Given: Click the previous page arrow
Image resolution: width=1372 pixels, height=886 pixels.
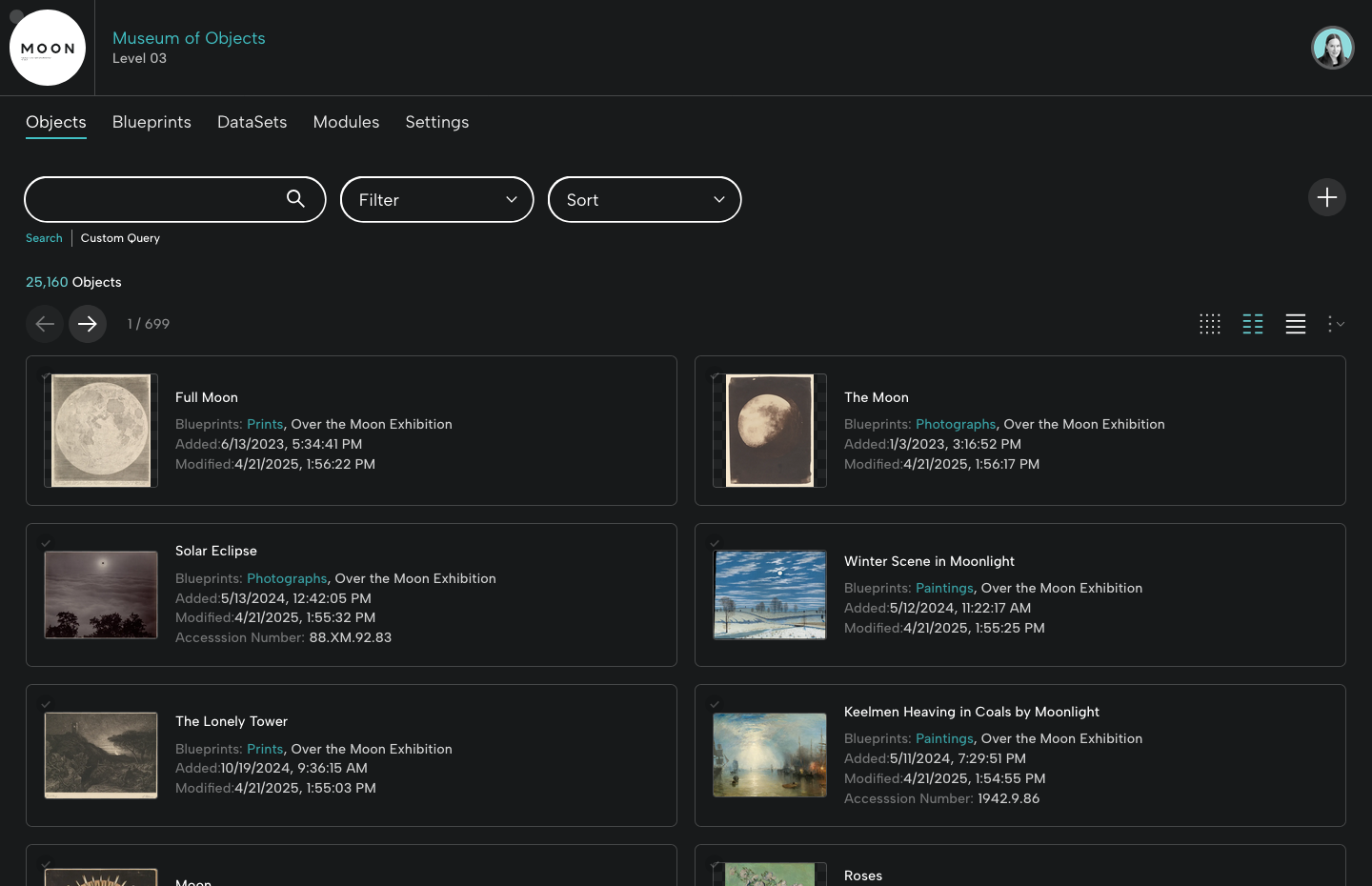Looking at the screenshot, I should pos(45,324).
